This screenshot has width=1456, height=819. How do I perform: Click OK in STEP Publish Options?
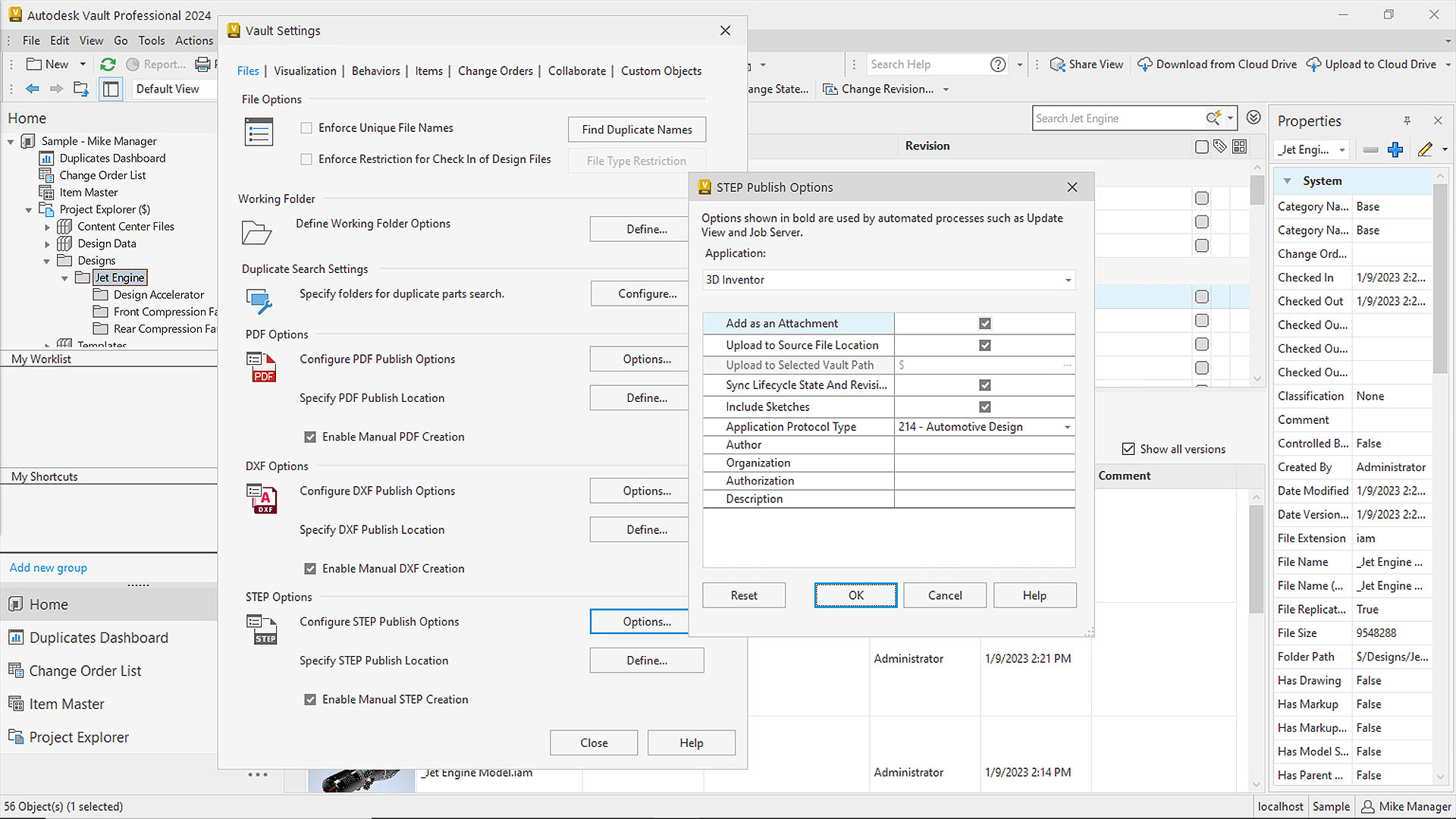click(855, 595)
